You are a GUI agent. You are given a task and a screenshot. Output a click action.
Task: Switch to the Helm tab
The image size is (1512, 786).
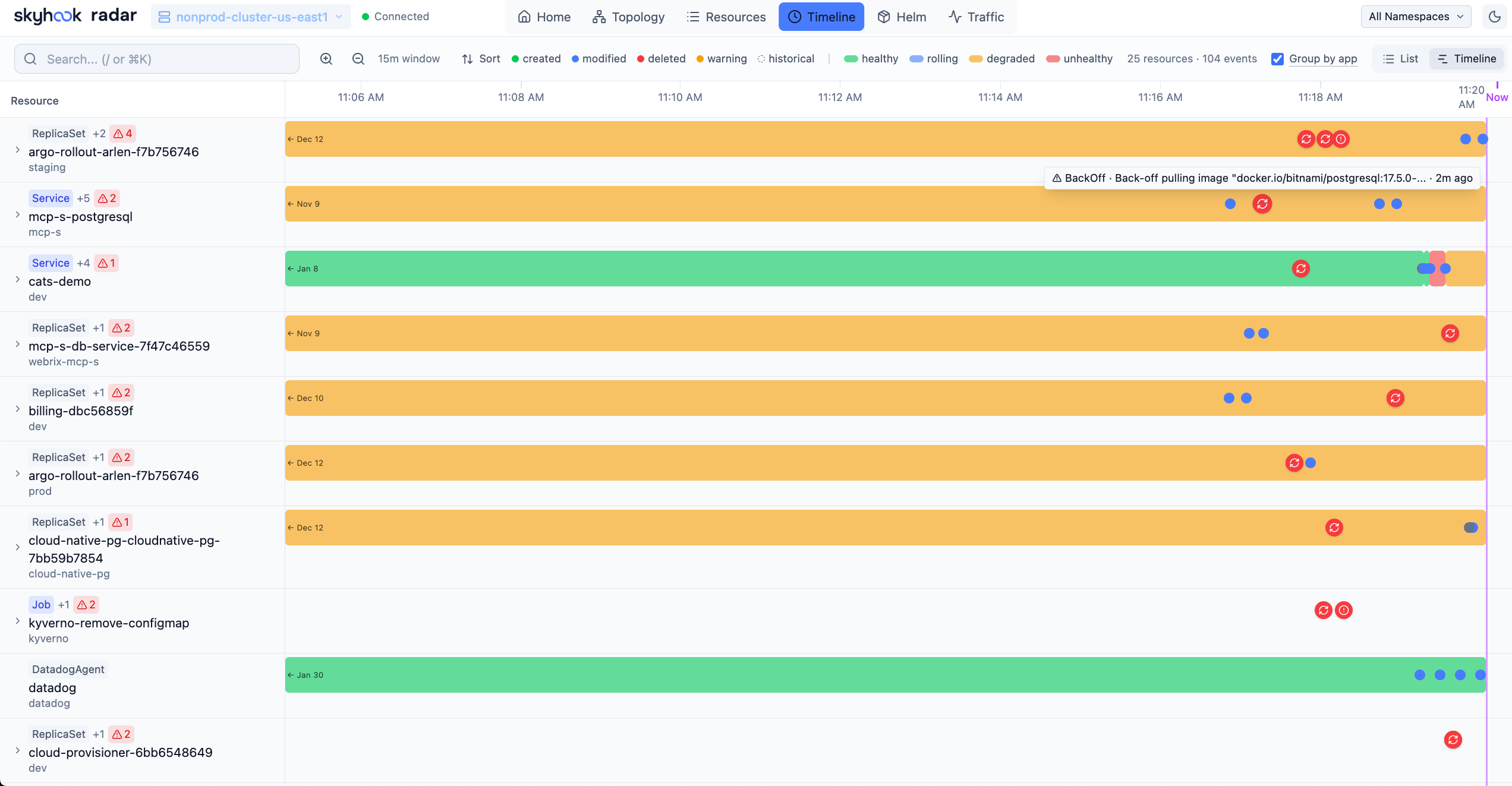(x=901, y=17)
